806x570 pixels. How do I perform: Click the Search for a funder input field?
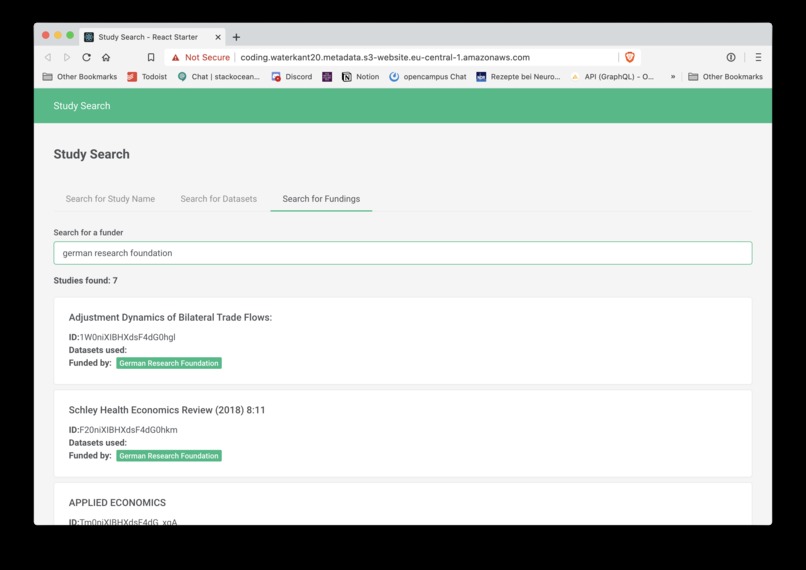pos(403,253)
